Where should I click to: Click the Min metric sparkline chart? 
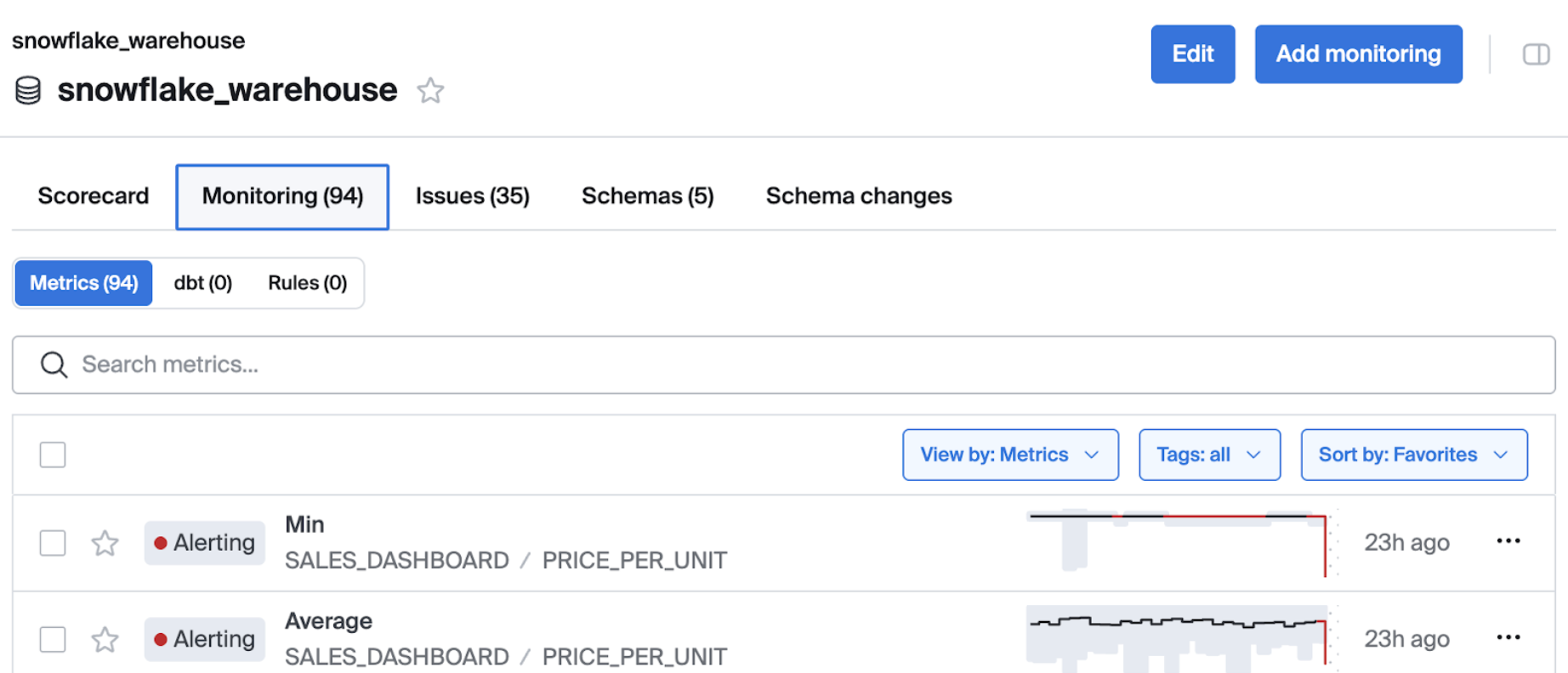click(x=1179, y=541)
